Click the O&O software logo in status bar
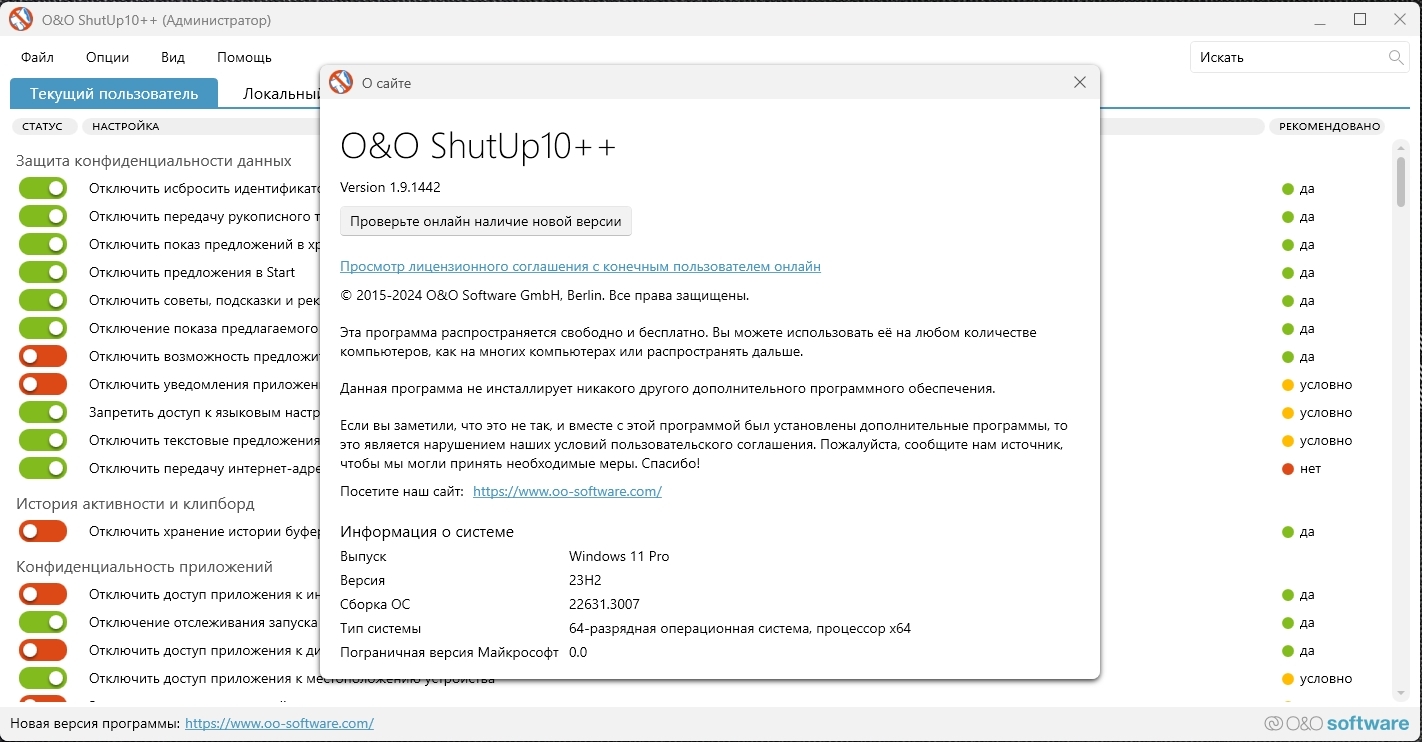The image size is (1422, 742). pos(1336,723)
